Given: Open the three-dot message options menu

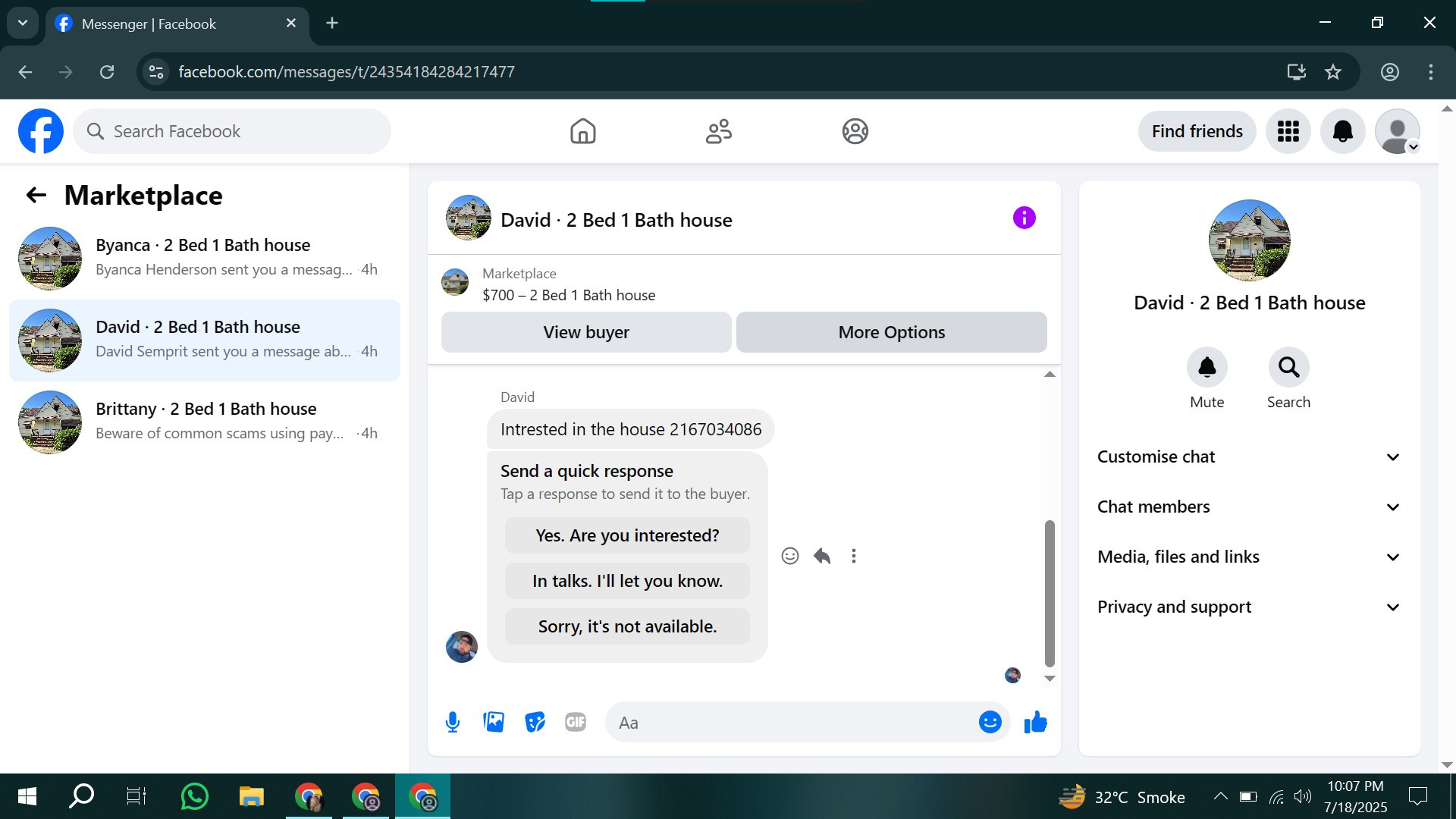Looking at the screenshot, I should click(x=854, y=556).
